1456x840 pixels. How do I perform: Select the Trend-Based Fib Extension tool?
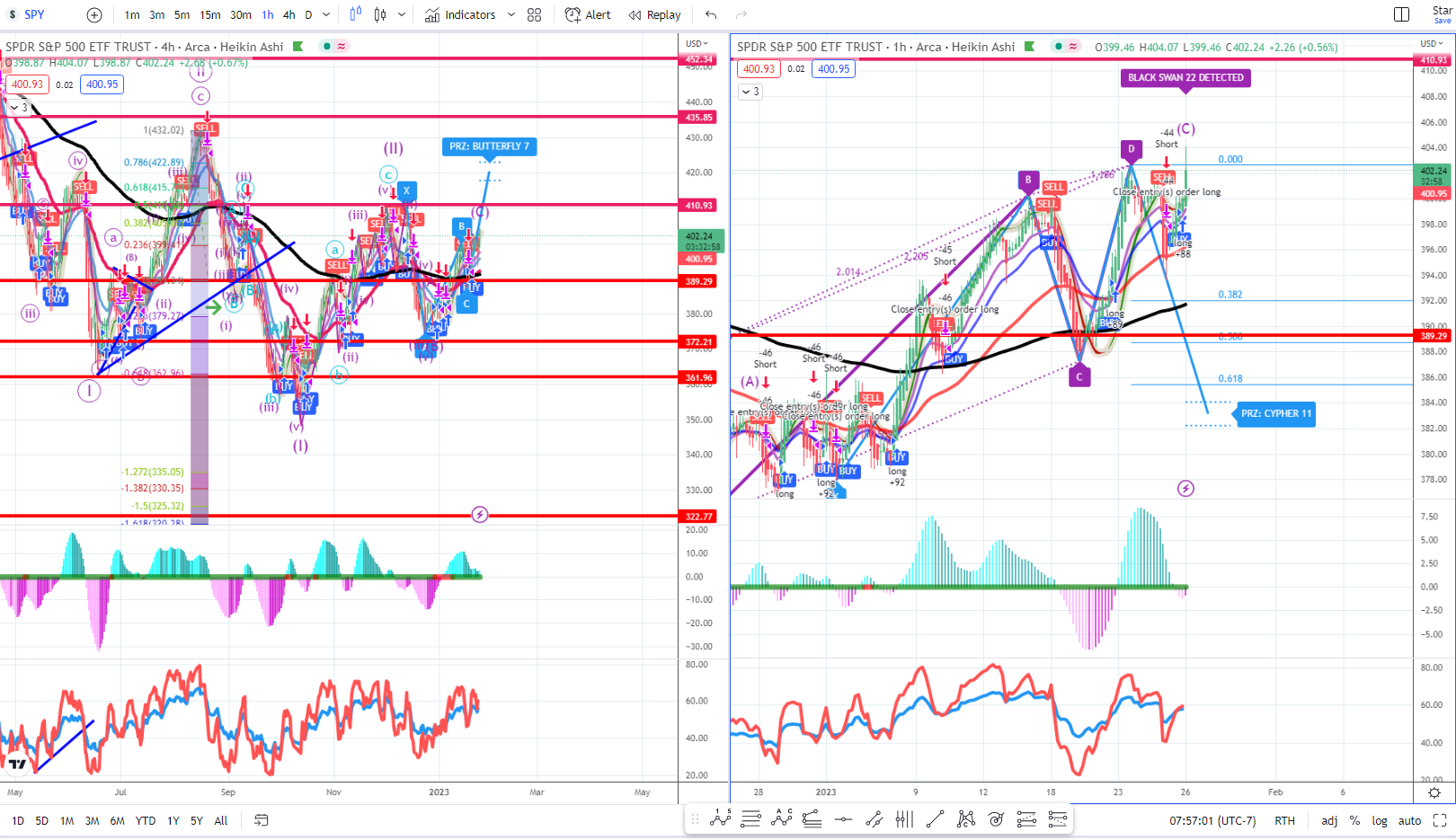(812, 819)
